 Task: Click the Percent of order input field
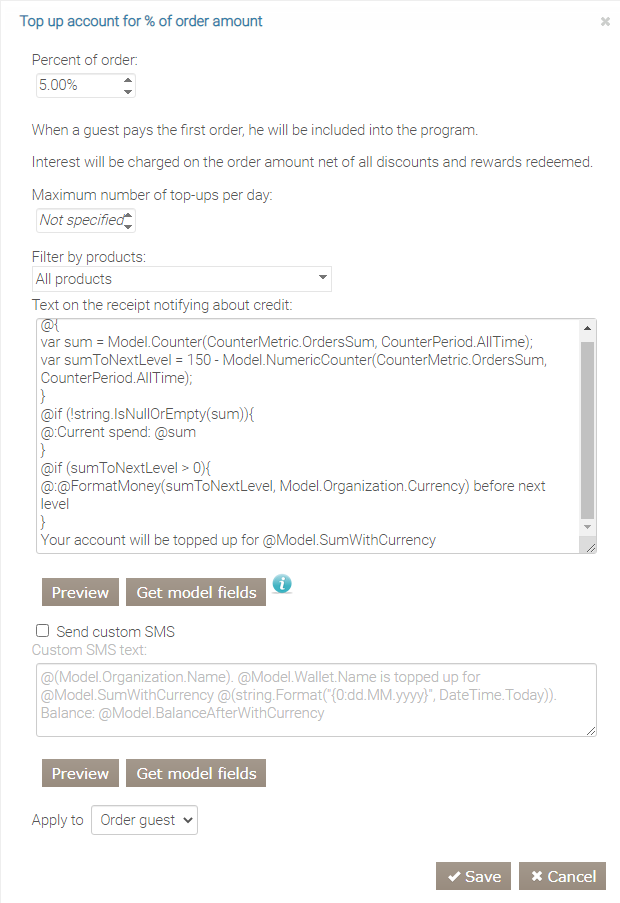(x=78, y=86)
